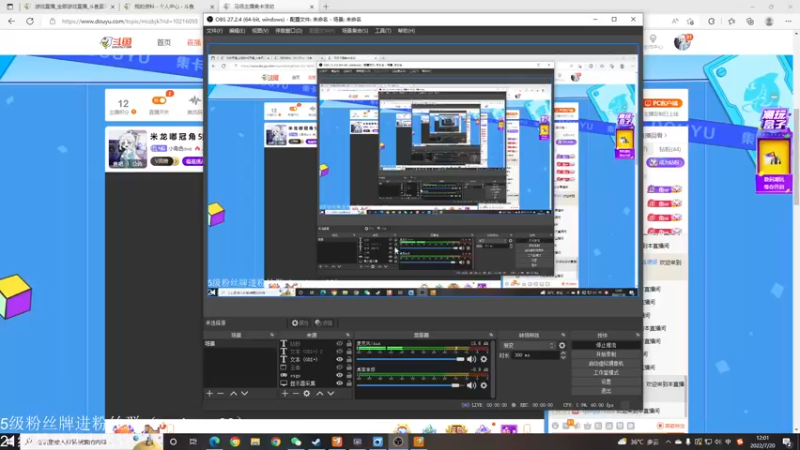Open OBS 视图(V) menu
The width and height of the screenshot is (800, 450).
260,31
